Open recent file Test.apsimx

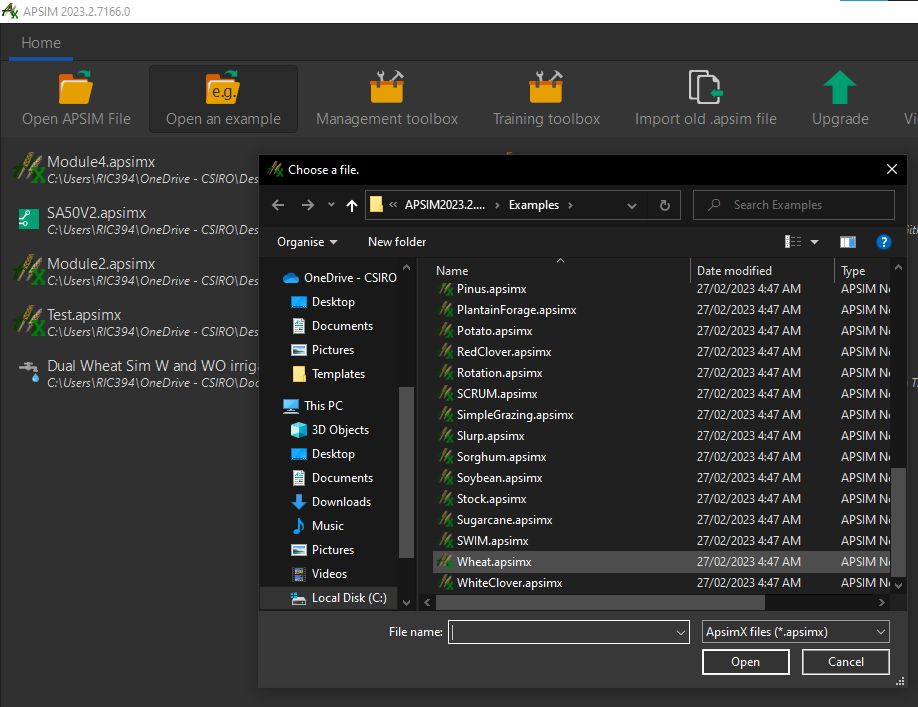pos(135,322)
